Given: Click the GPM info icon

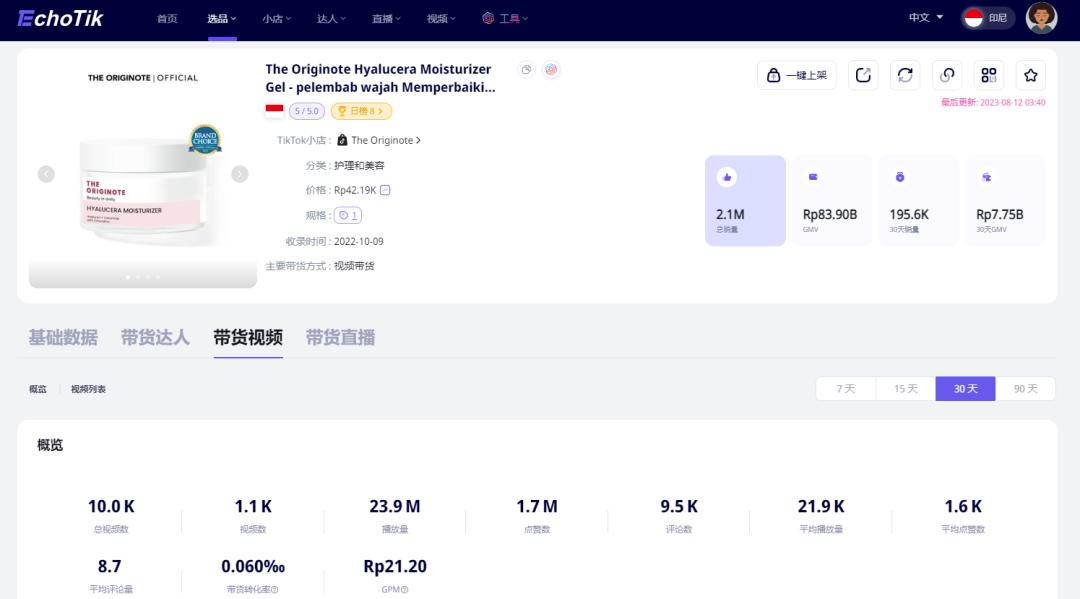Looking at the screenshot, I should tap(404, 589).
